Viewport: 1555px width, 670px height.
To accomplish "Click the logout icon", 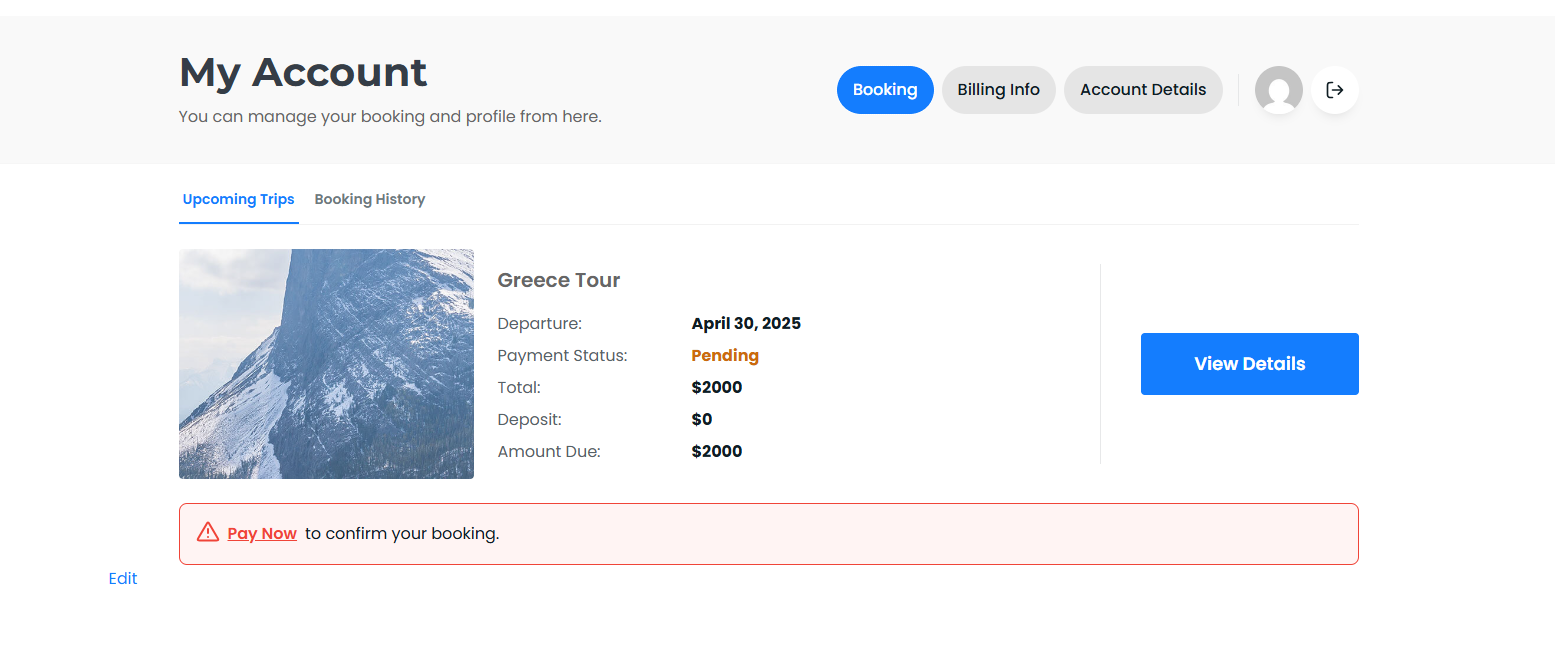I will click(1335, 90).
